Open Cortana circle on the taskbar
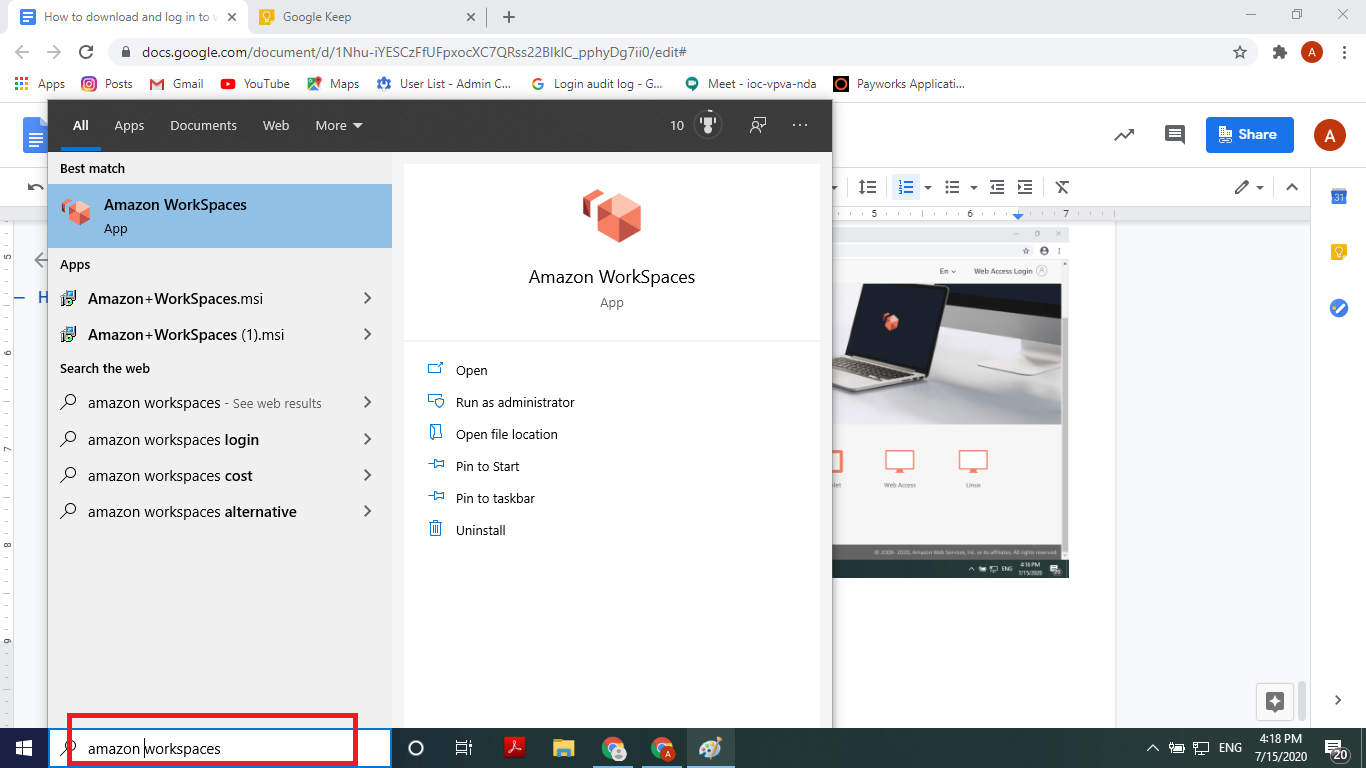Image resolution: width=1366 pixels, height=768 pixels. pos(417,748)
